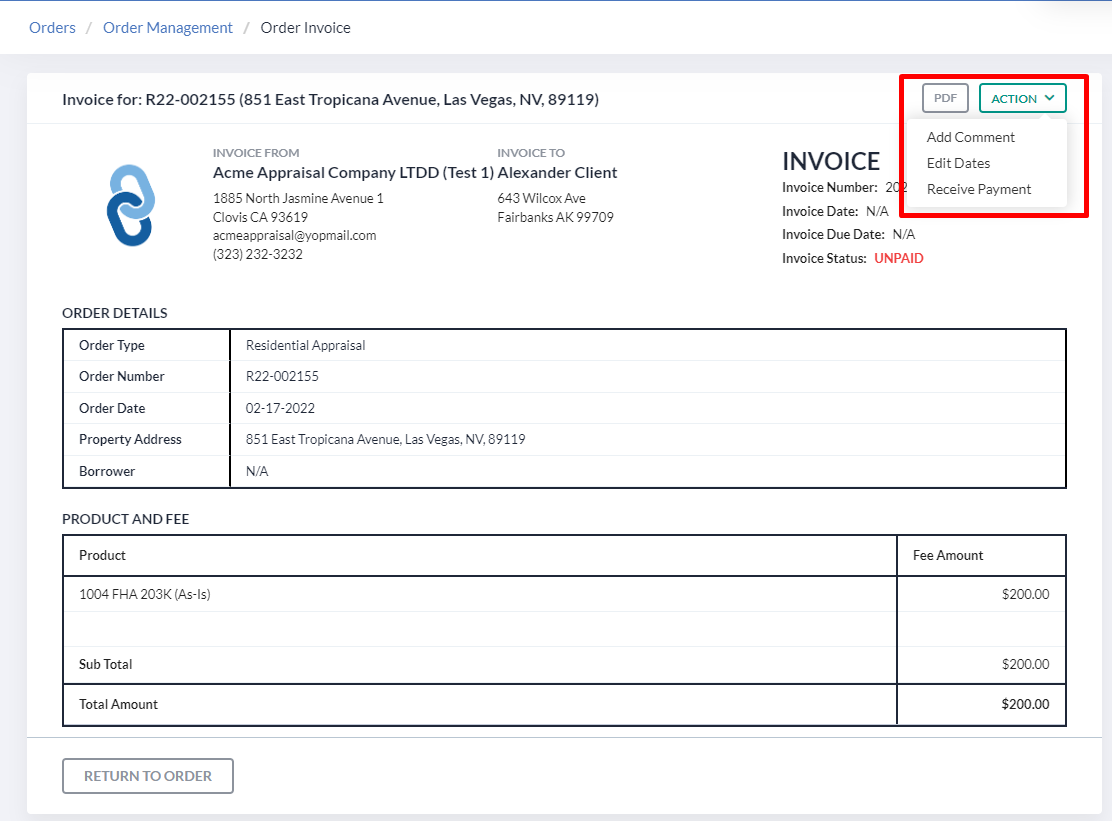Screen dimensions: 1112x821
Task: Click the Invoice Due Date label
Action: coord(833,234)
